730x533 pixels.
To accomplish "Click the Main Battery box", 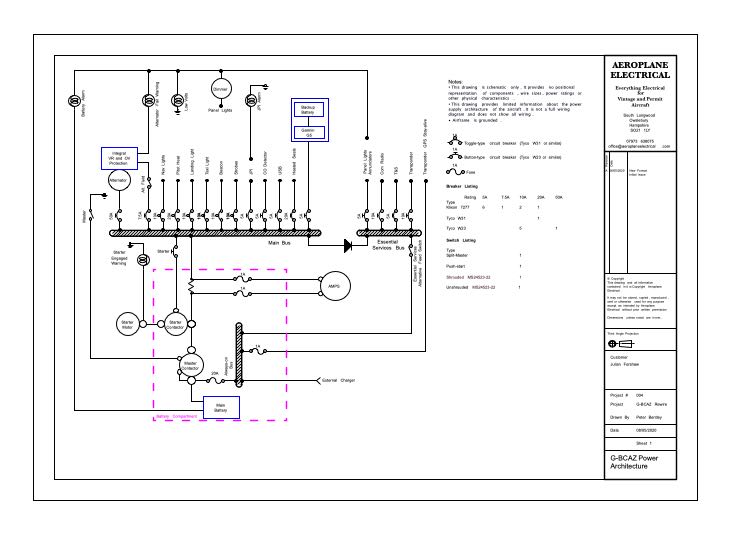I will [220, 406].
